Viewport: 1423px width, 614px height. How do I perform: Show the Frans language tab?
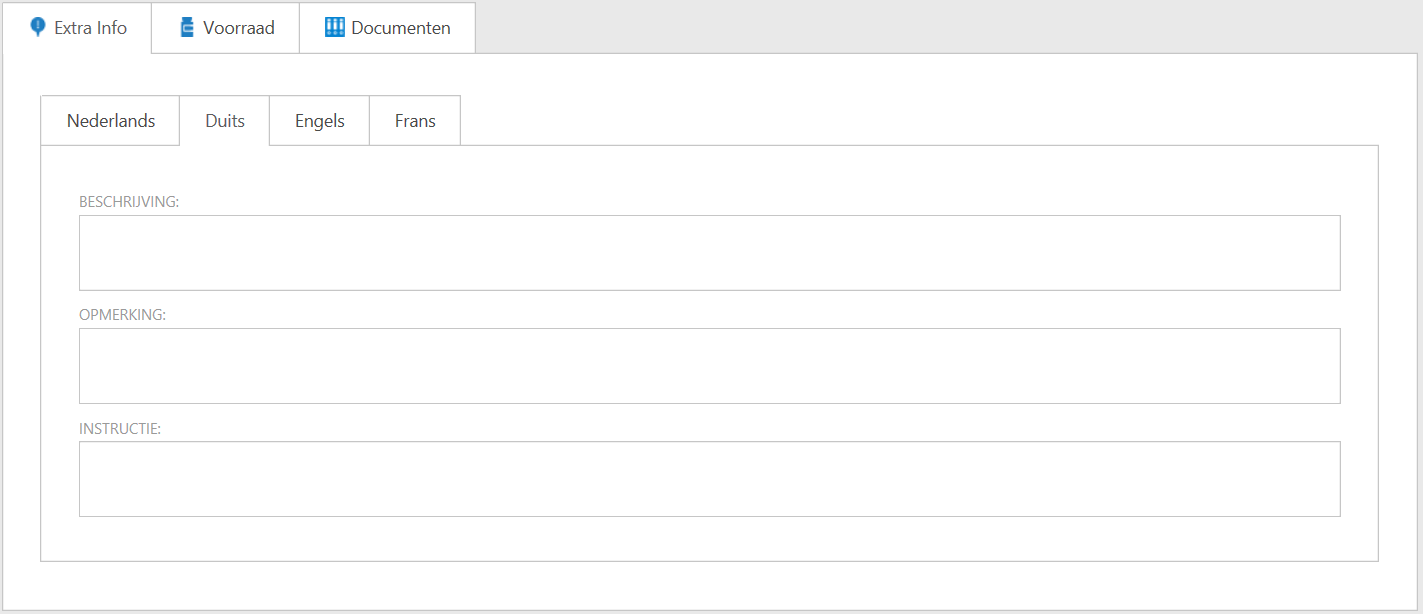click(415, 121)
